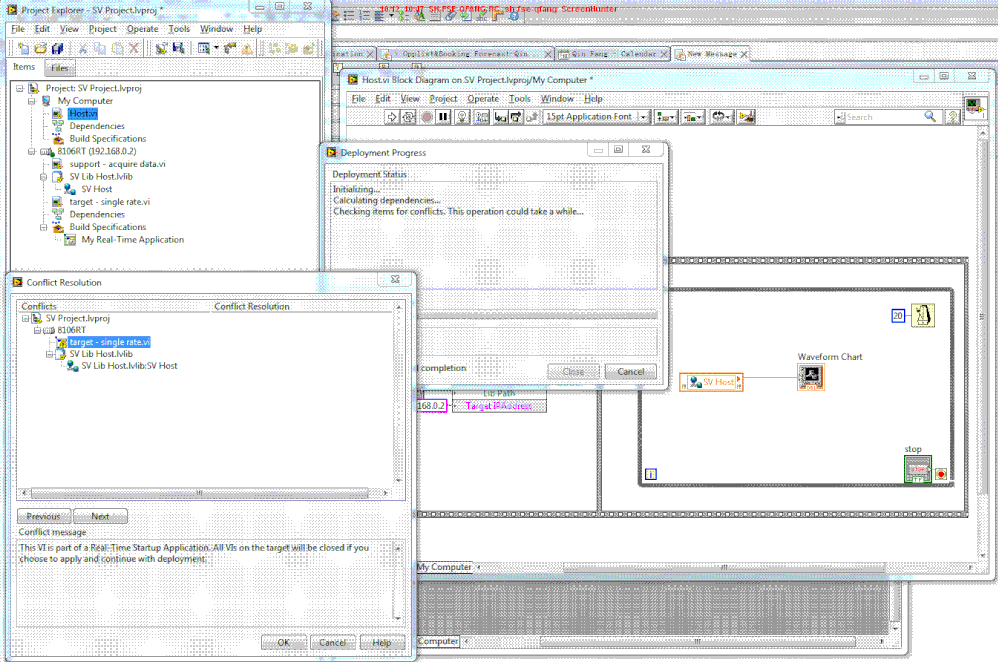Open Align Objects dropdown in Host.vi toolbar

665,117
